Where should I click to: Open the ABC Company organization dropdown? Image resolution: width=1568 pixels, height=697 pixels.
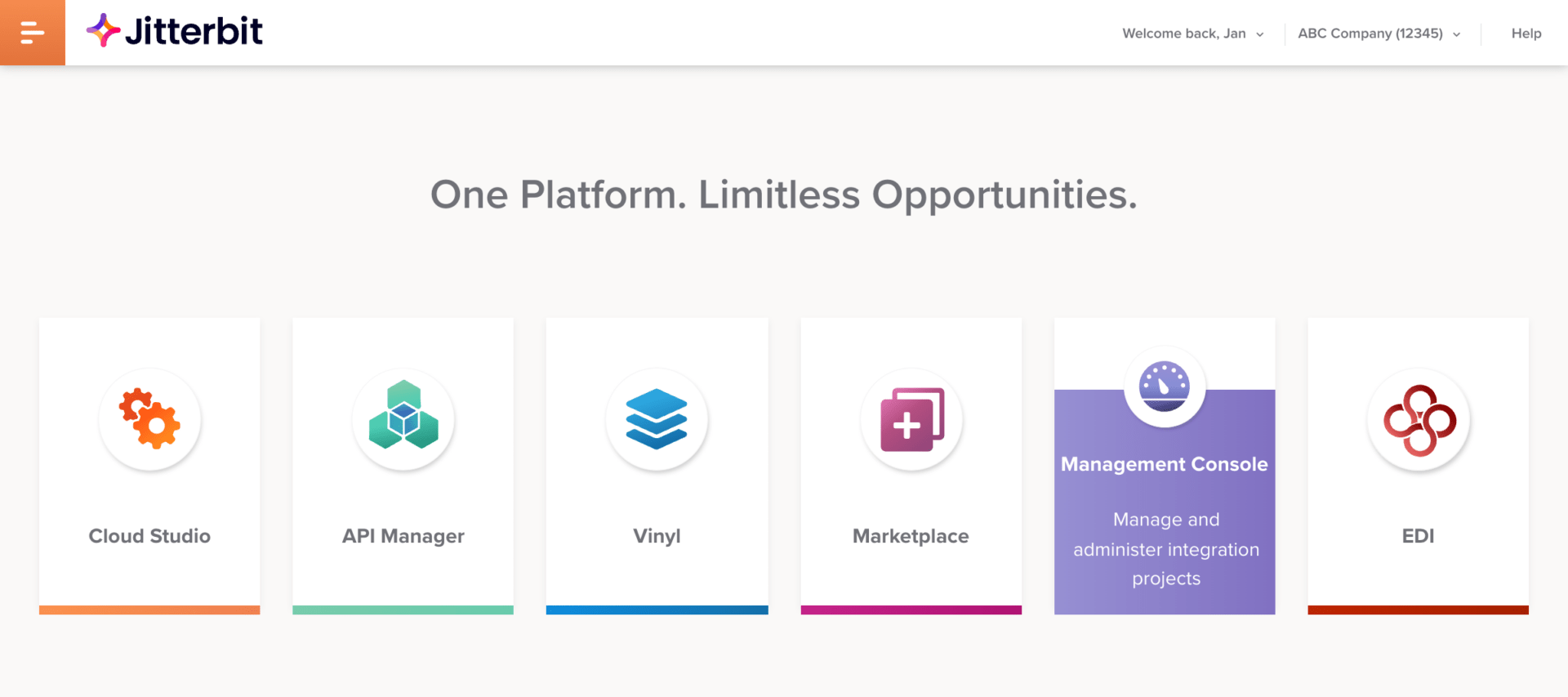(x=1370, y=34)
